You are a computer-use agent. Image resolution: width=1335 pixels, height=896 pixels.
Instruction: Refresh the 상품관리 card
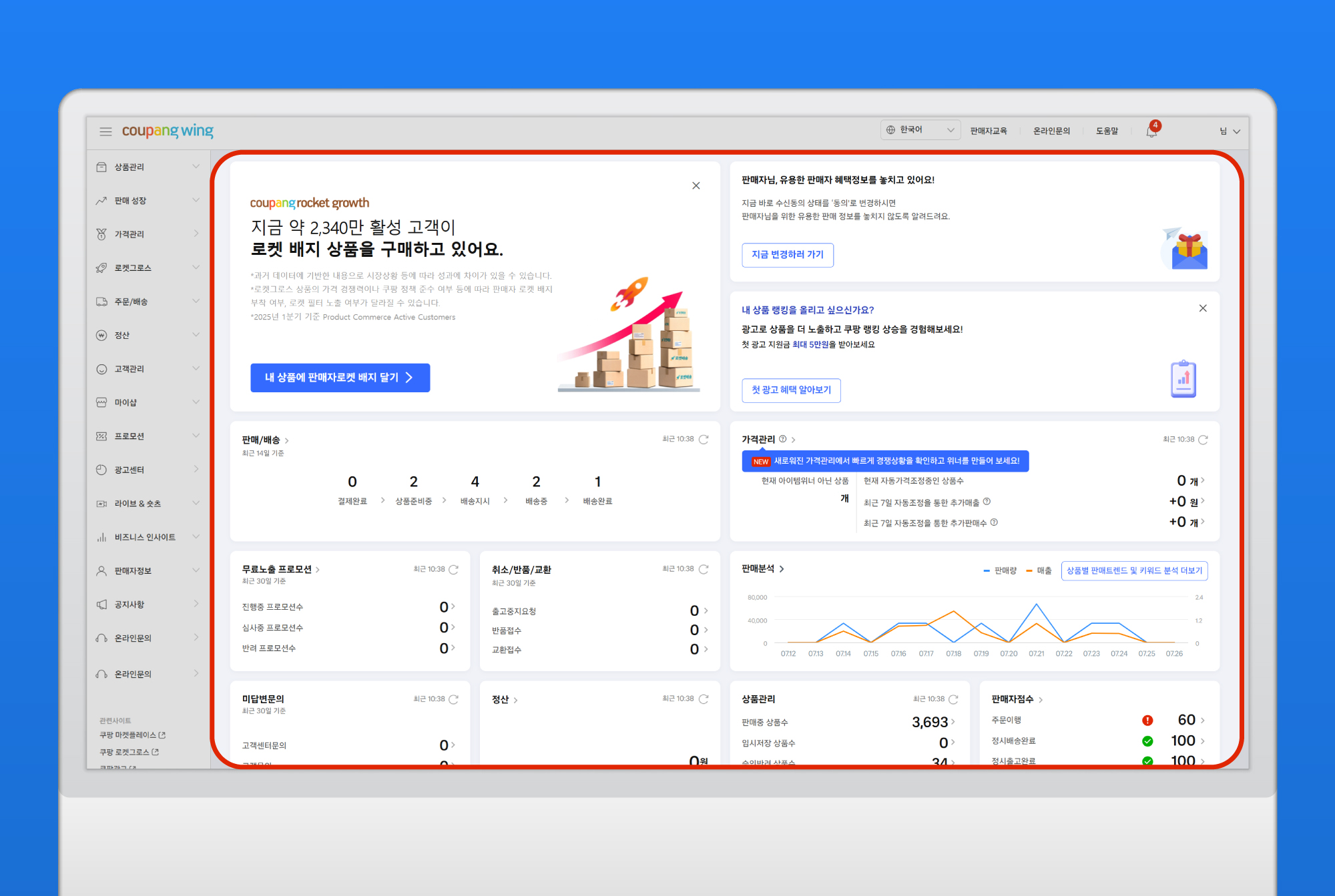coord(953,699)
